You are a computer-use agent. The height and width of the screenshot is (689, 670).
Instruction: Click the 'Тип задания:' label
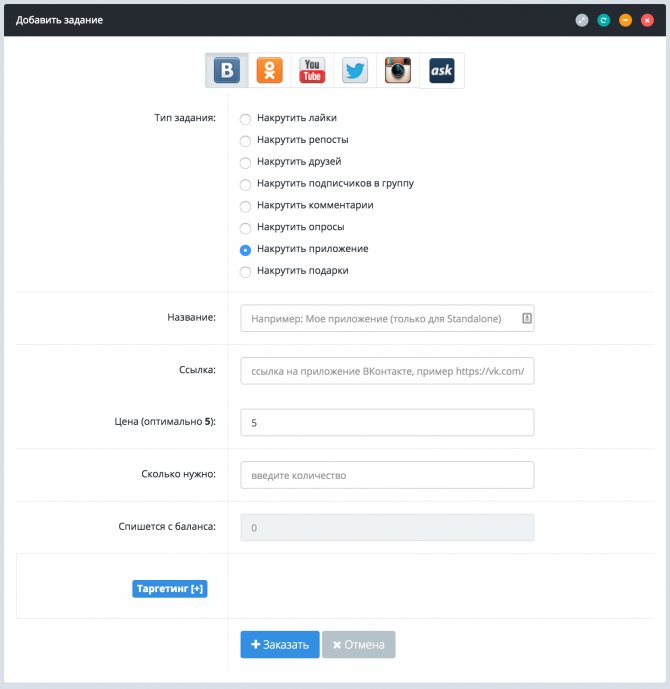tap(185, 118)
